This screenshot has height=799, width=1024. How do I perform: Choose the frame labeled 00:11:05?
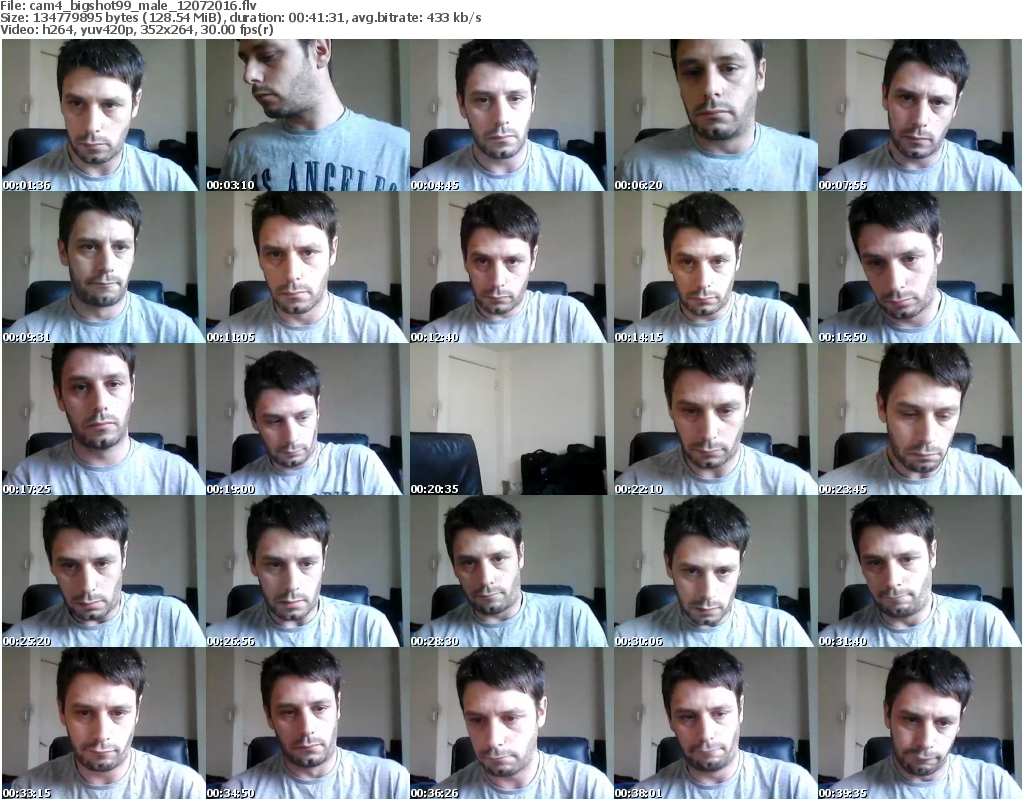pyautogui.click(x=308, y=267)
